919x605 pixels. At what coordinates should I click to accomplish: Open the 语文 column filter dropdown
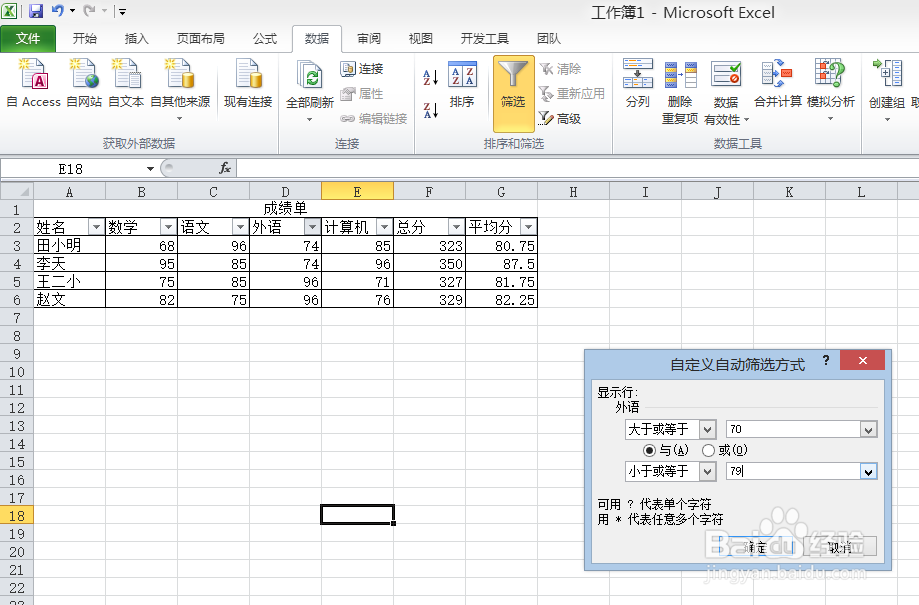240,227
